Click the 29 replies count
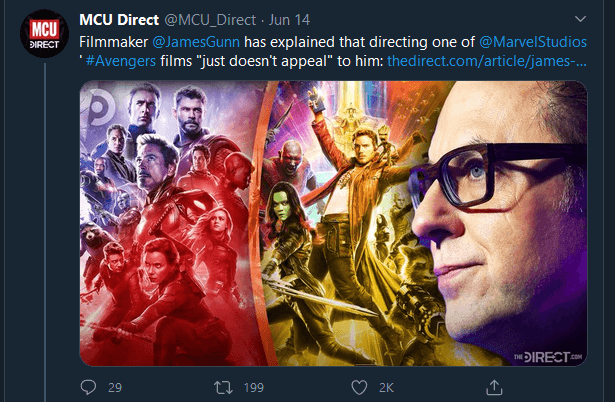Viewport: 615px width, 402px height. pyautogui.click(x=114, y=385)
